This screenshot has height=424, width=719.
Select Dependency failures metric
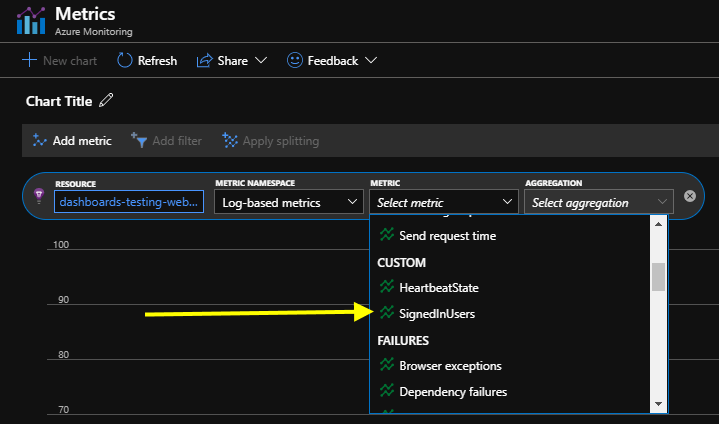pyautogui.click(x=453, y=392)
